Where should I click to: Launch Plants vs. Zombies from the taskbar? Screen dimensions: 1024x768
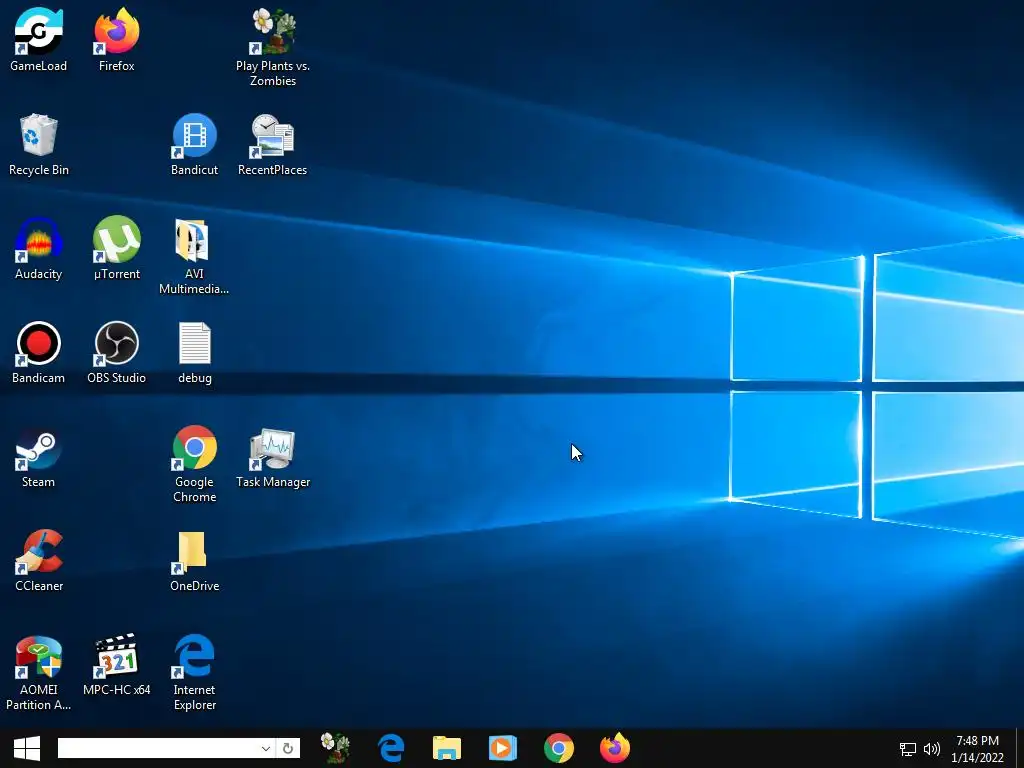(x=336, y=748)
